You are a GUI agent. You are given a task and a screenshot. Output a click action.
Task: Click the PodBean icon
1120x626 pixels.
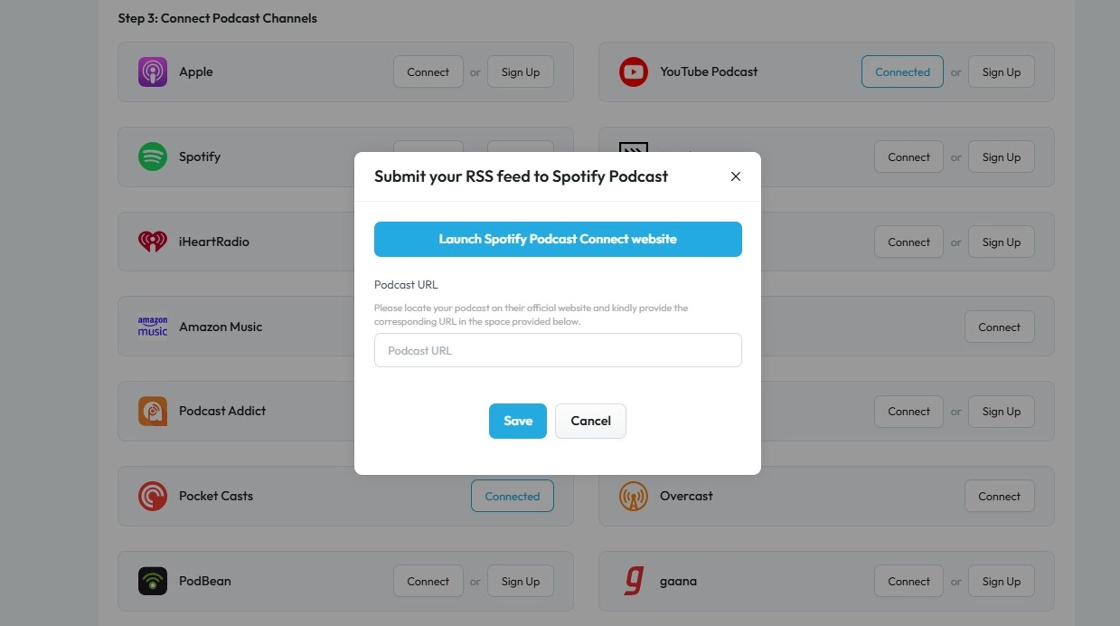click(153, 581)
